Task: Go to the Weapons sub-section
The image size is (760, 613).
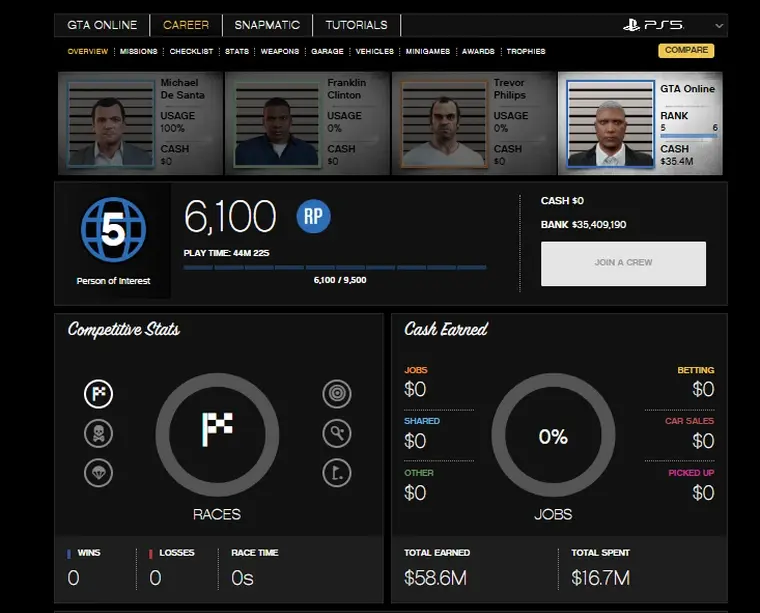Action: coord(279,51)
